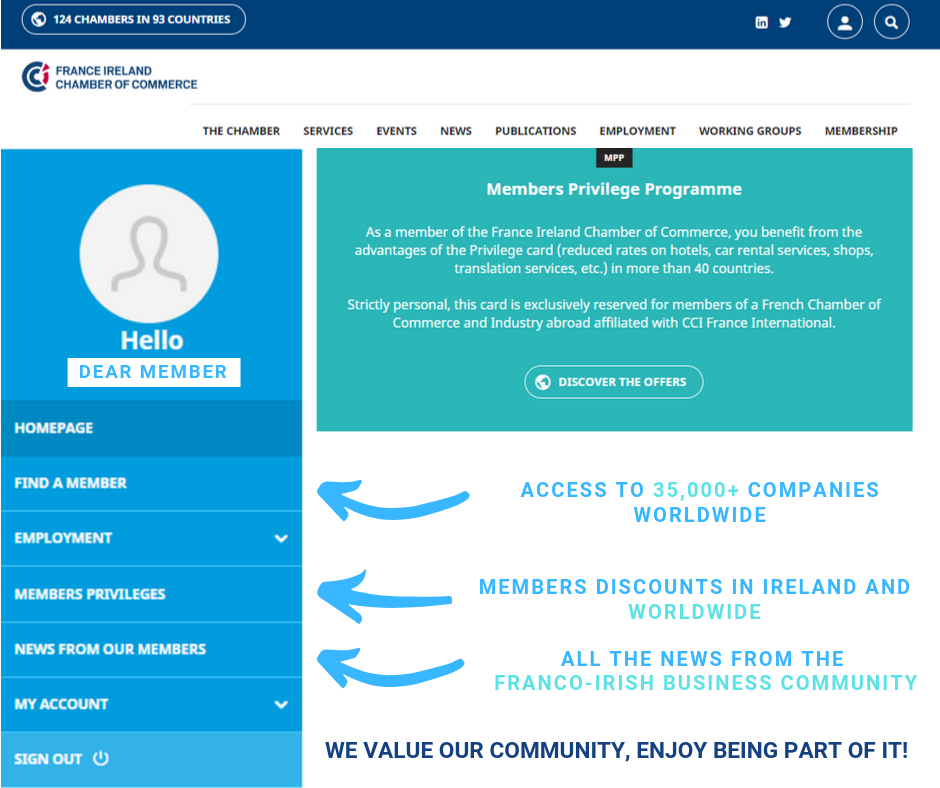This screenshot has width=940, height=788.
Task: Open search with magnifier icon
Action: coord(891,22)
